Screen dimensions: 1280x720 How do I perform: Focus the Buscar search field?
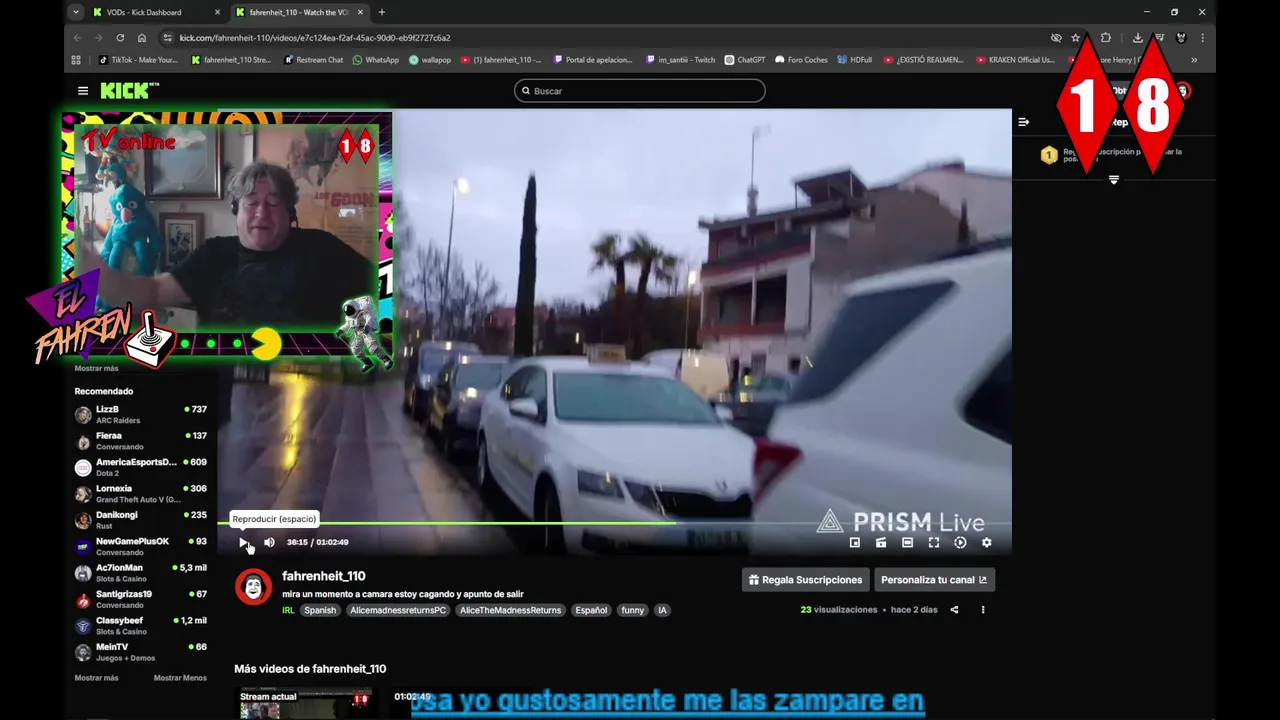[640, 91]
